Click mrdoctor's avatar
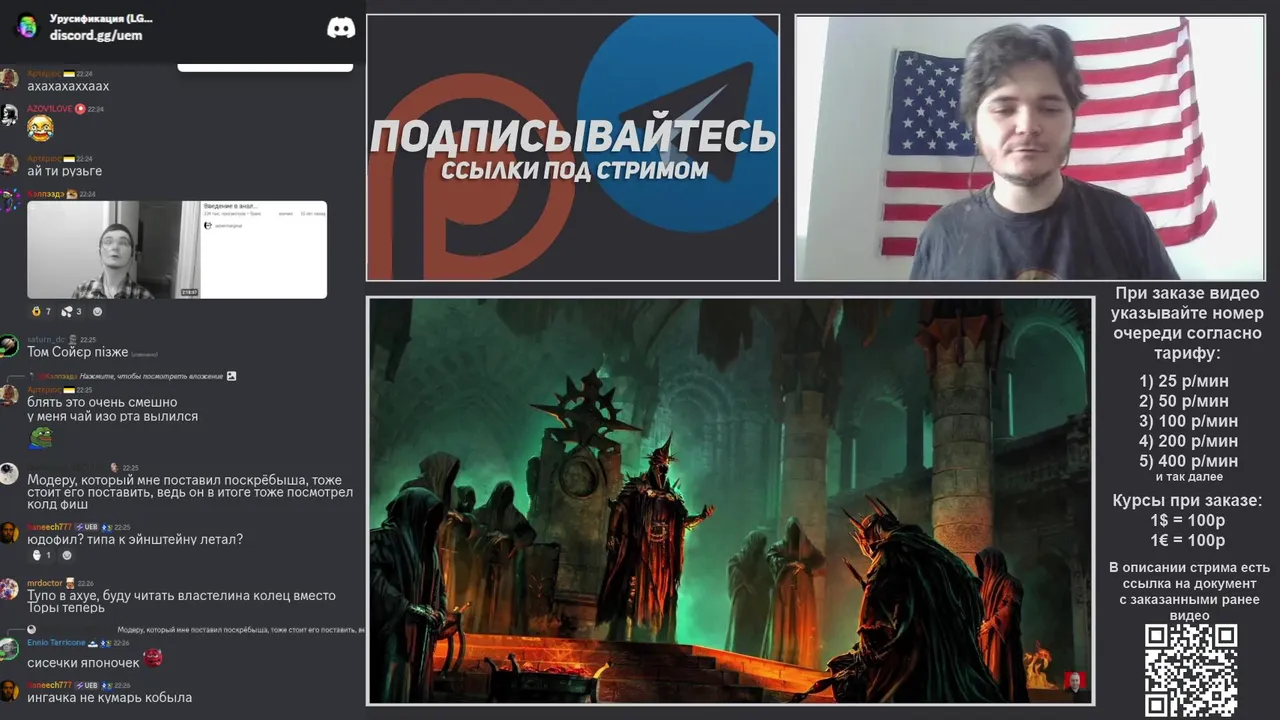This screenshot has width=1280, height=720. 9,589
